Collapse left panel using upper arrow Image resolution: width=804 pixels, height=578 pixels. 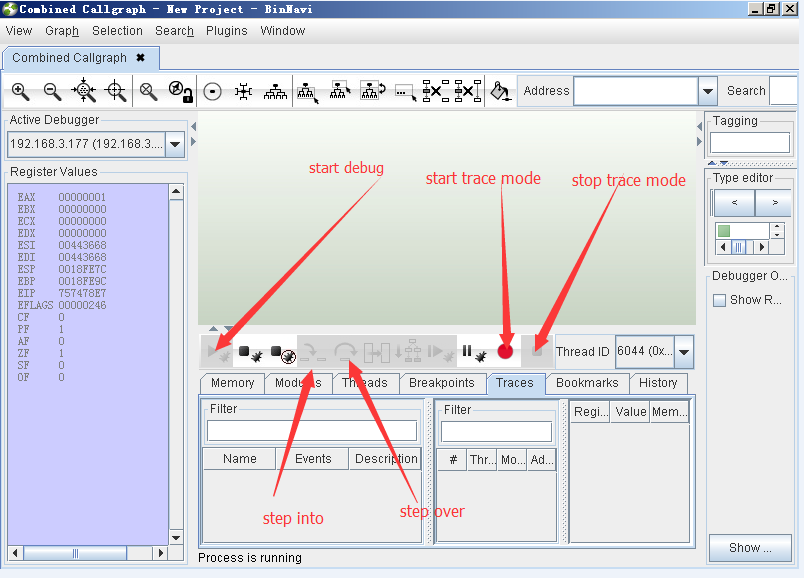193,126
